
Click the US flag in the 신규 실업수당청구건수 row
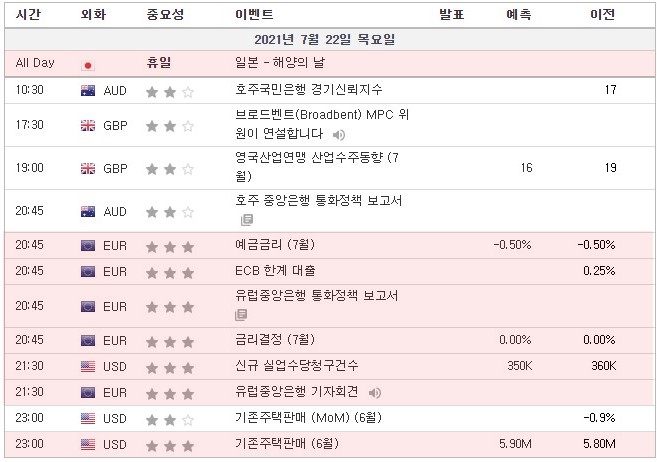click(87, 366)
